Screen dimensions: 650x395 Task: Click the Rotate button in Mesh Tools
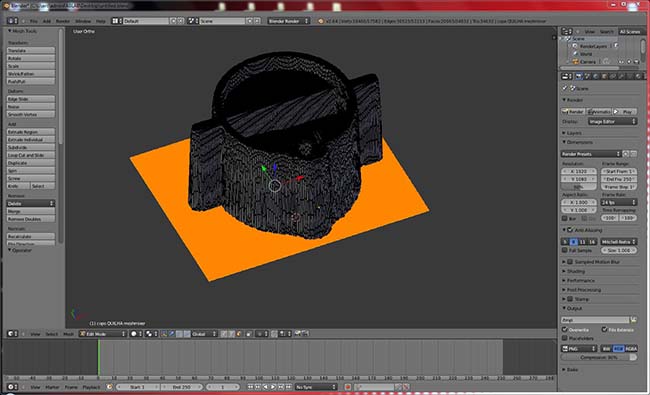click(31, 58)
